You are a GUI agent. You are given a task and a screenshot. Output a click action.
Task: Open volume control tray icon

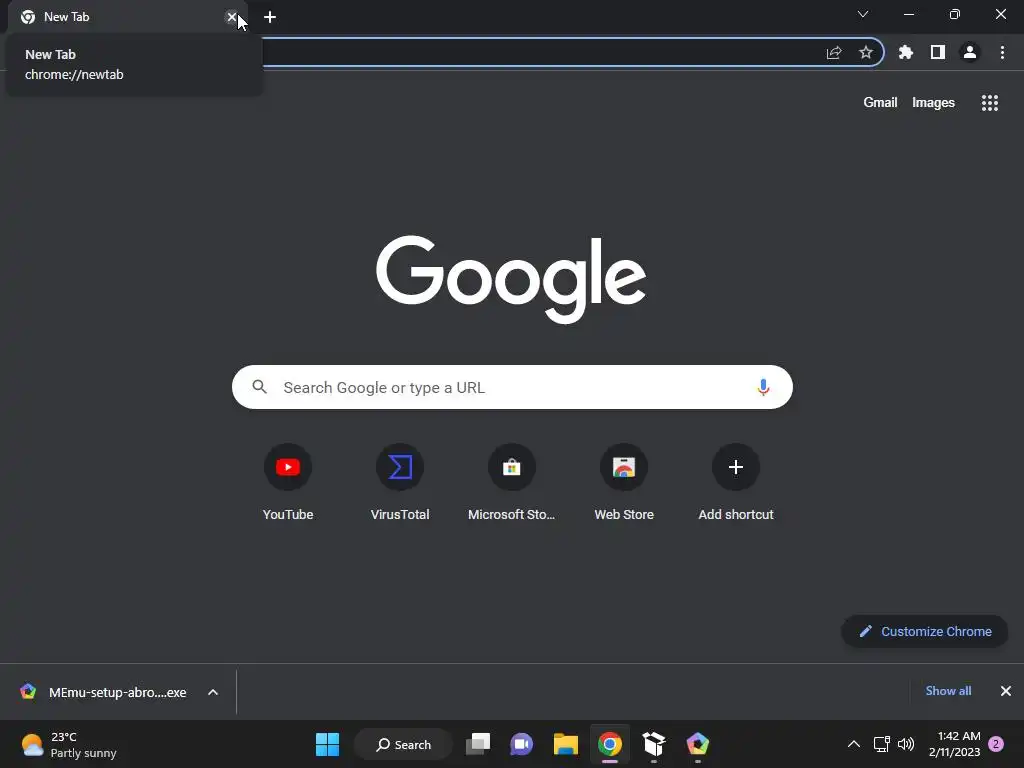click(x=906, y=744)
